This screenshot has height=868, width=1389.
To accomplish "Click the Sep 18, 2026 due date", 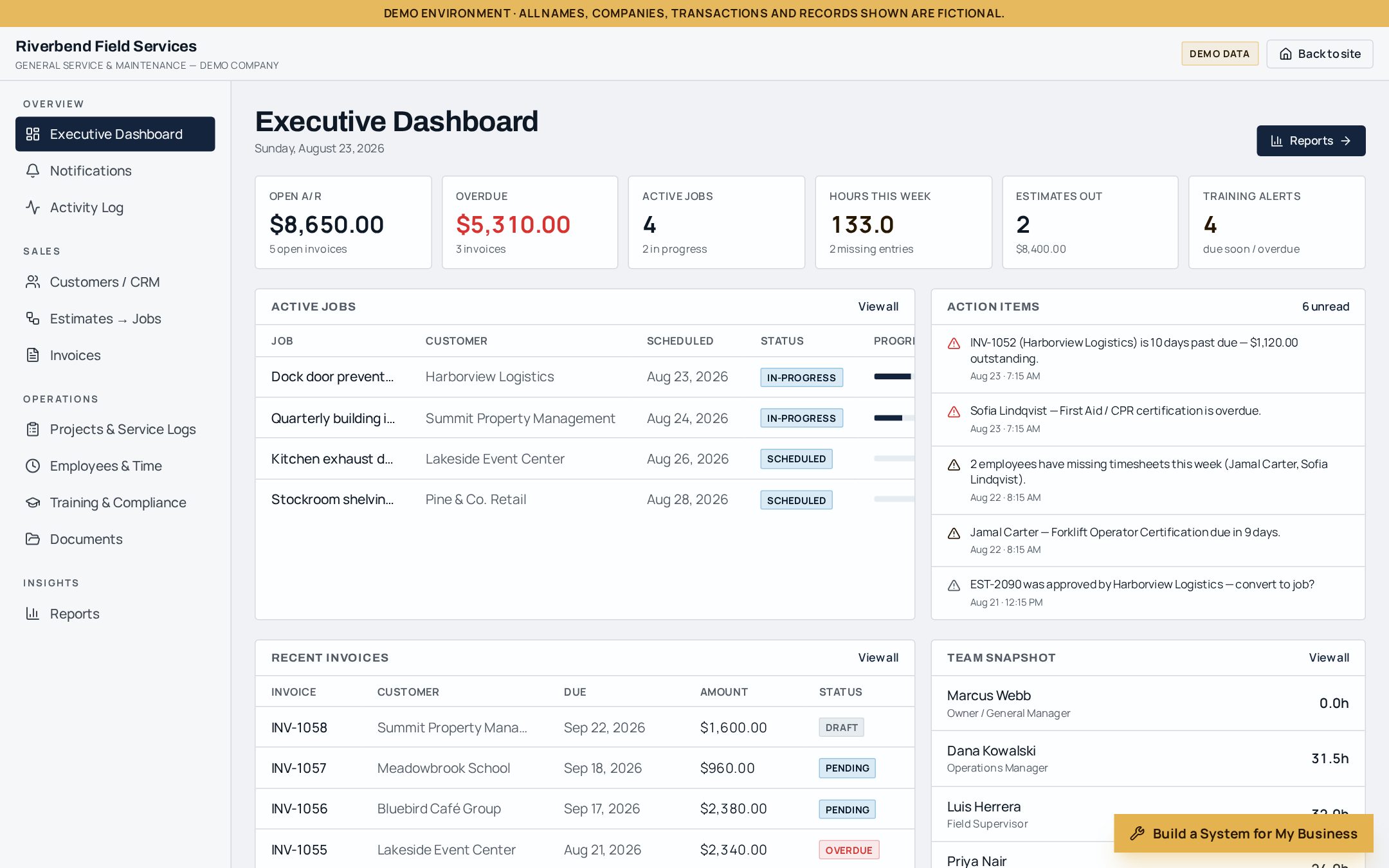I will [x=603, y=768].
